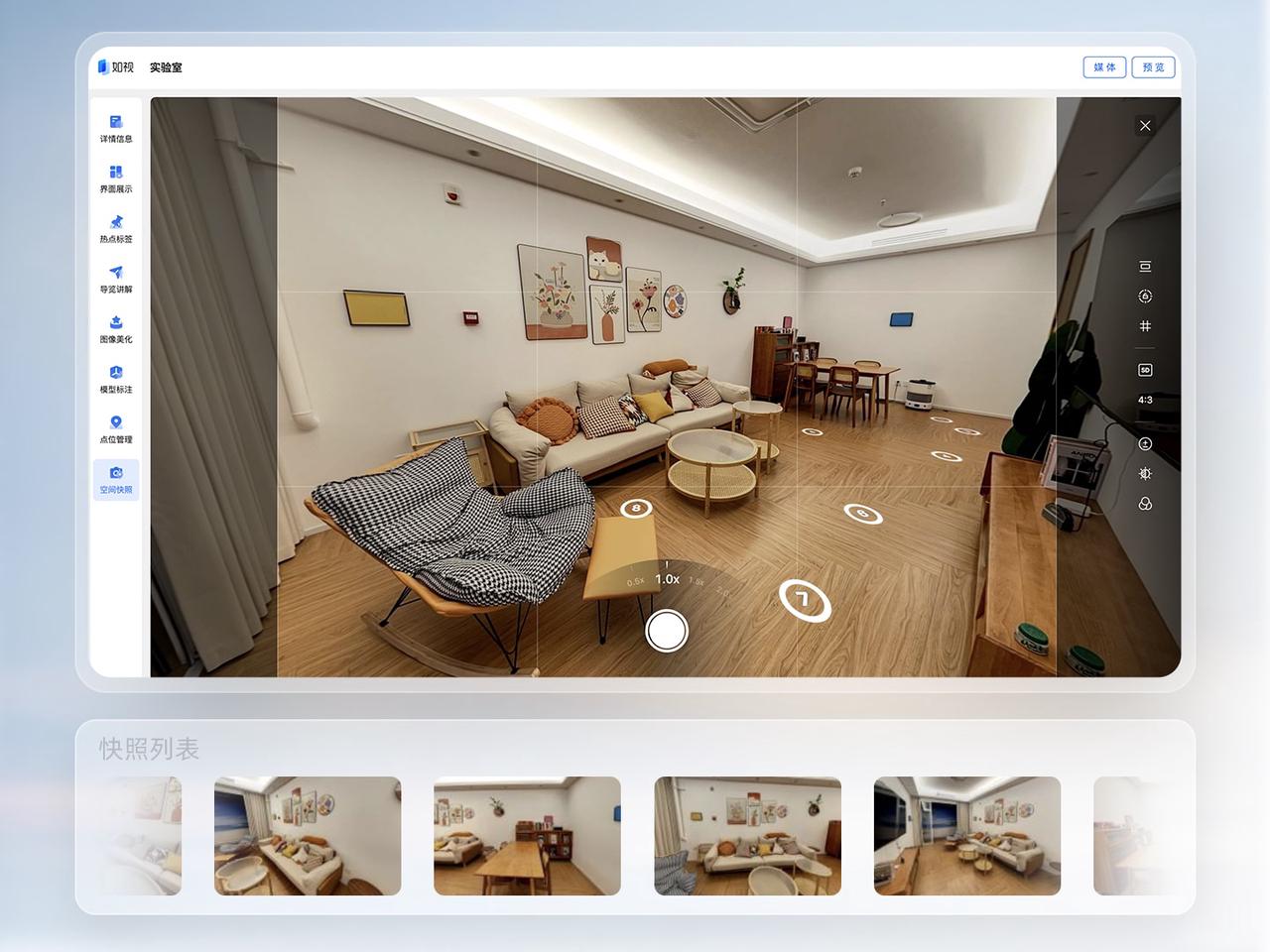This screenshot has width=1270, height=952.
Task: Open 导览讲解 in the sidebar
Action: pos(116,280)
